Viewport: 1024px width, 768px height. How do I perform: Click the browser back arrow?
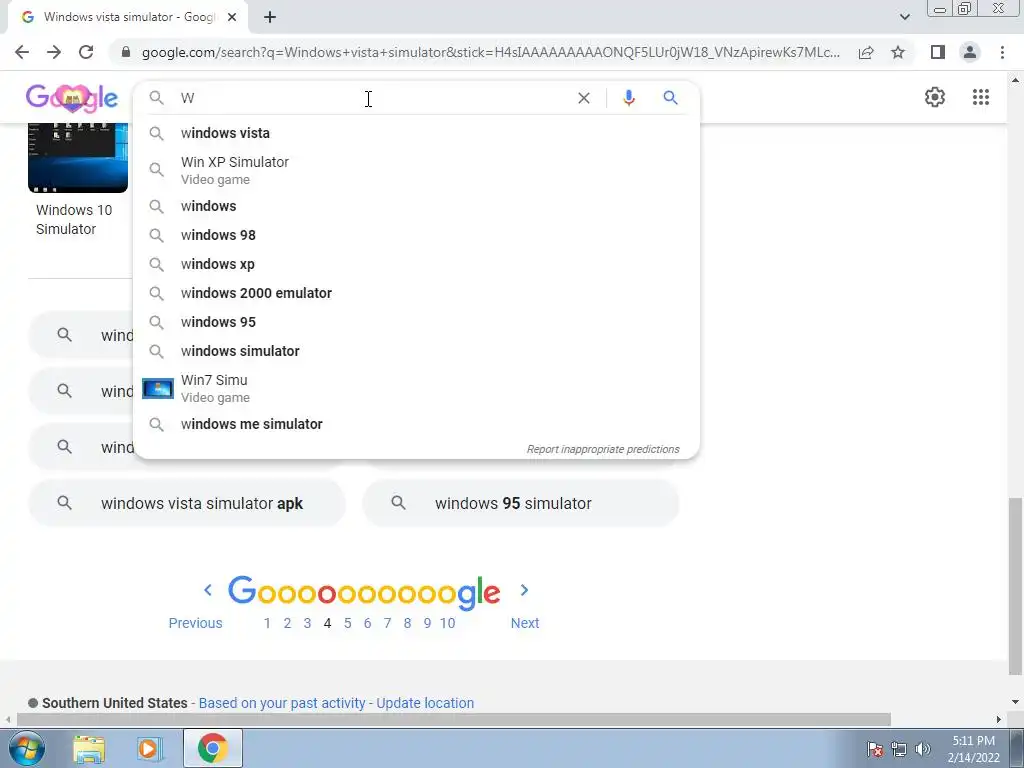[x=22, y=52]
